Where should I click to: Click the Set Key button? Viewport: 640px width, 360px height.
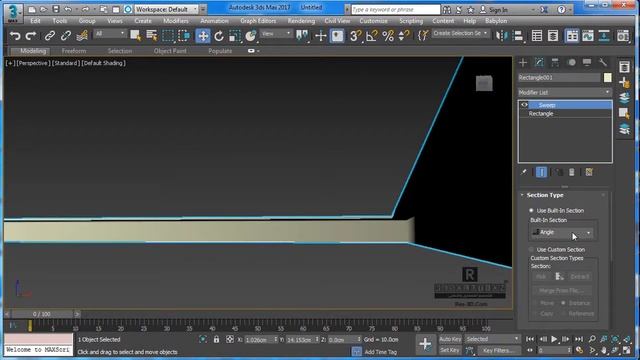(x=450, y=350)
